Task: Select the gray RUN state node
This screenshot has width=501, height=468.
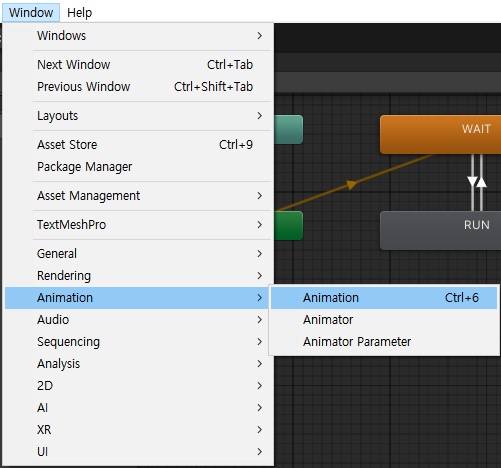Action: point(441,230)
